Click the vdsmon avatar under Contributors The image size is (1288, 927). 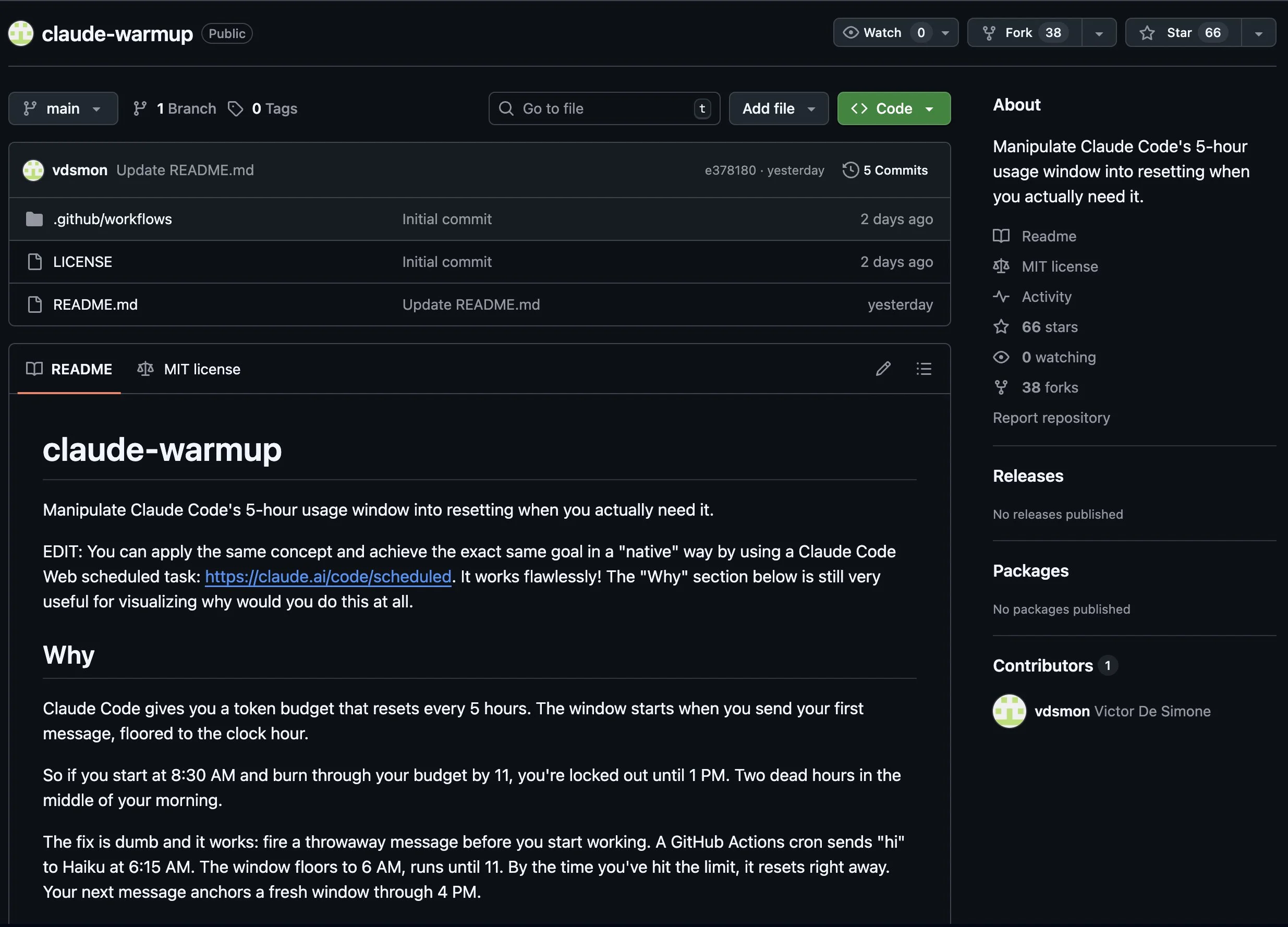pyautogui.click(x=1009, y=711)
